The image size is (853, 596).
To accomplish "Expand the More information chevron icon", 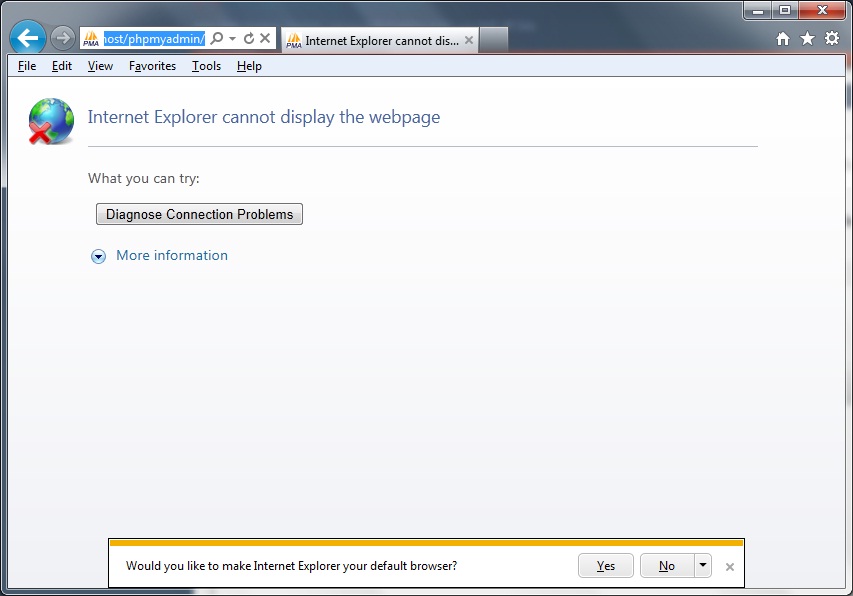I will coord(98,256).
